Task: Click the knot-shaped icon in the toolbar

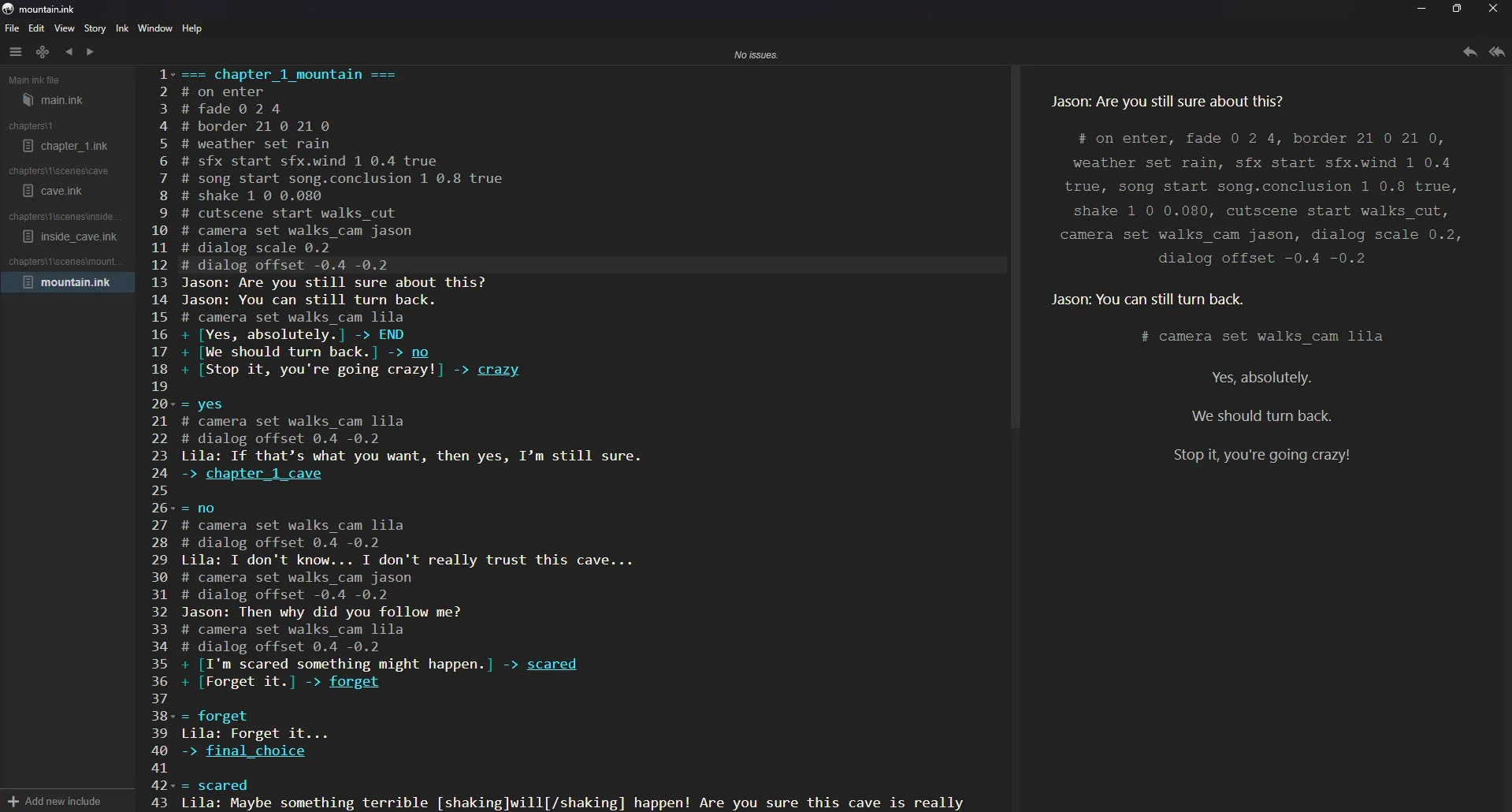Action: point(43,52)
